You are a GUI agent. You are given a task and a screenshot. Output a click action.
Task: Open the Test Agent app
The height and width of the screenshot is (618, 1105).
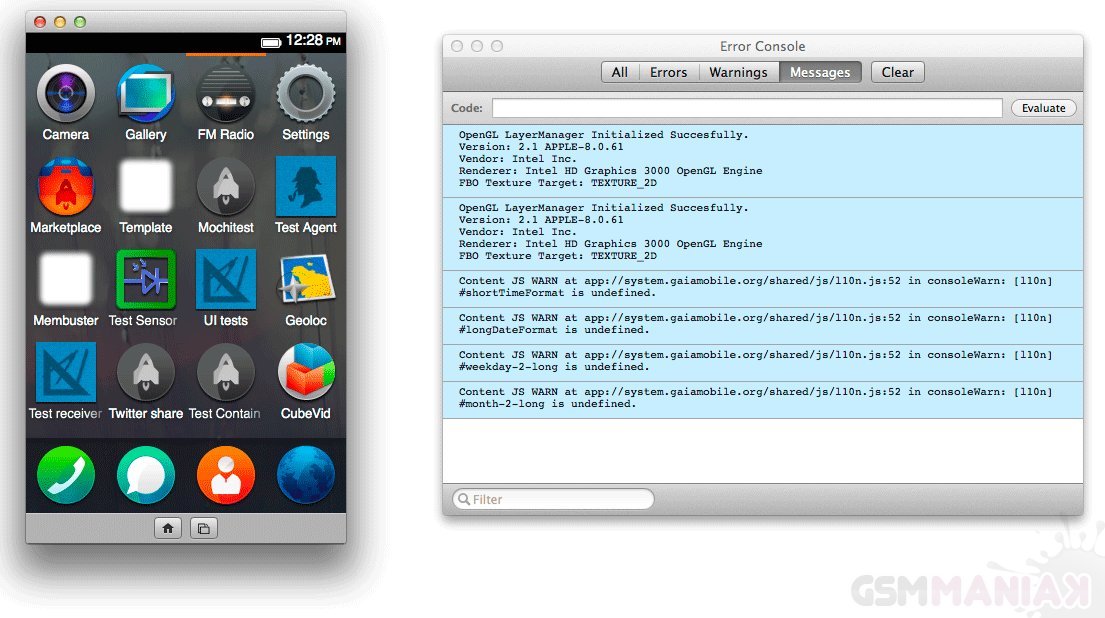(x=305, y=187)
